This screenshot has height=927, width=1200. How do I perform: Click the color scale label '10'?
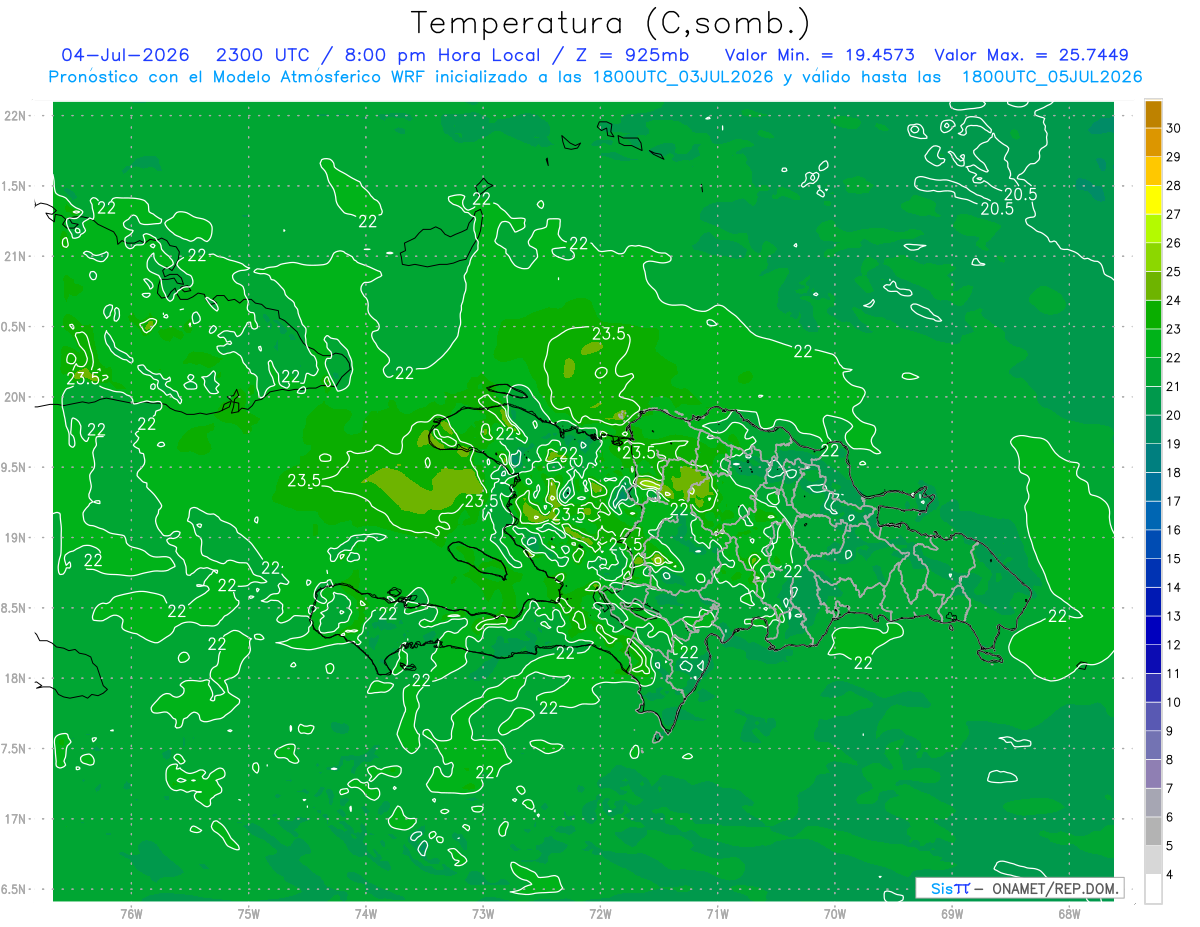(x=1174, y=703)
